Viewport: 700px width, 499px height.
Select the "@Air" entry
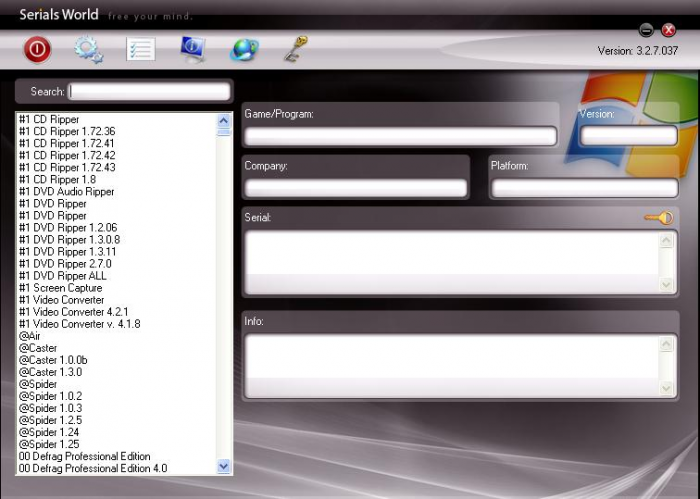point(29,336)
